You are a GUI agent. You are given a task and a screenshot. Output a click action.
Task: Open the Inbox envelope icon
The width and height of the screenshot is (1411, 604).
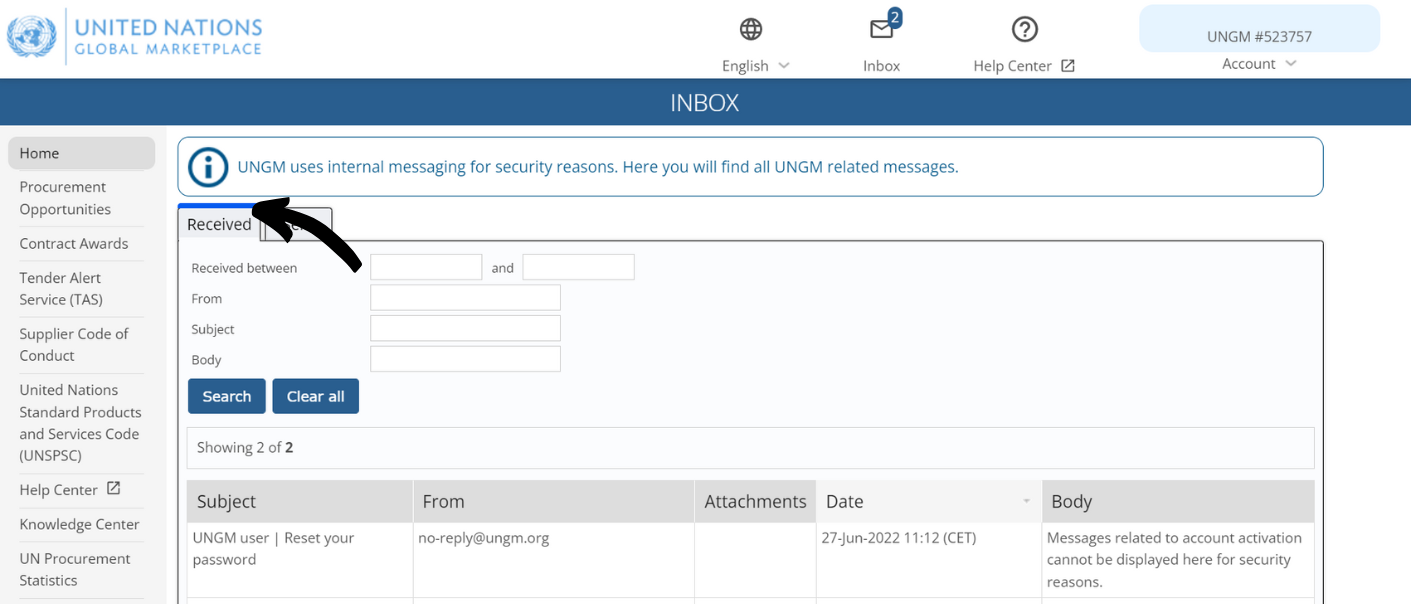pyautogui.click(x=881, y=30)
